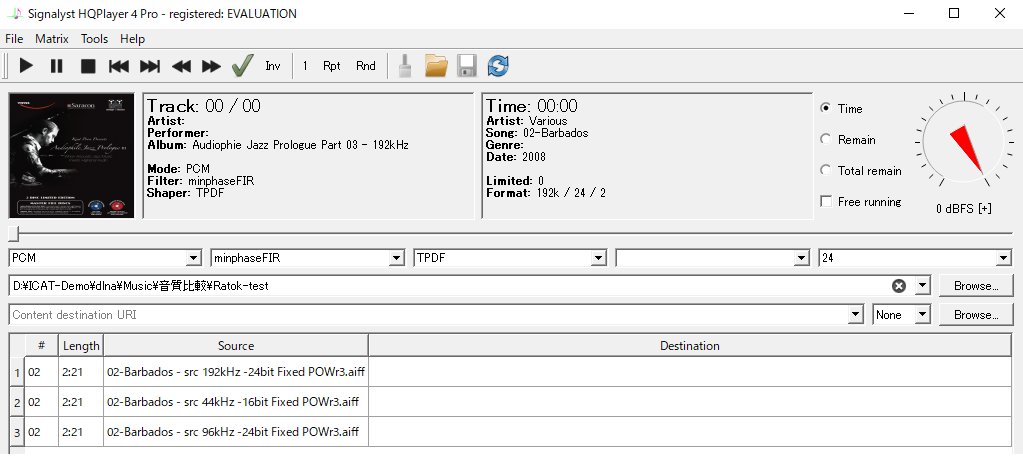Start playback with the Play button
The height and width of the screenshot is (461, 1023).
26,66
